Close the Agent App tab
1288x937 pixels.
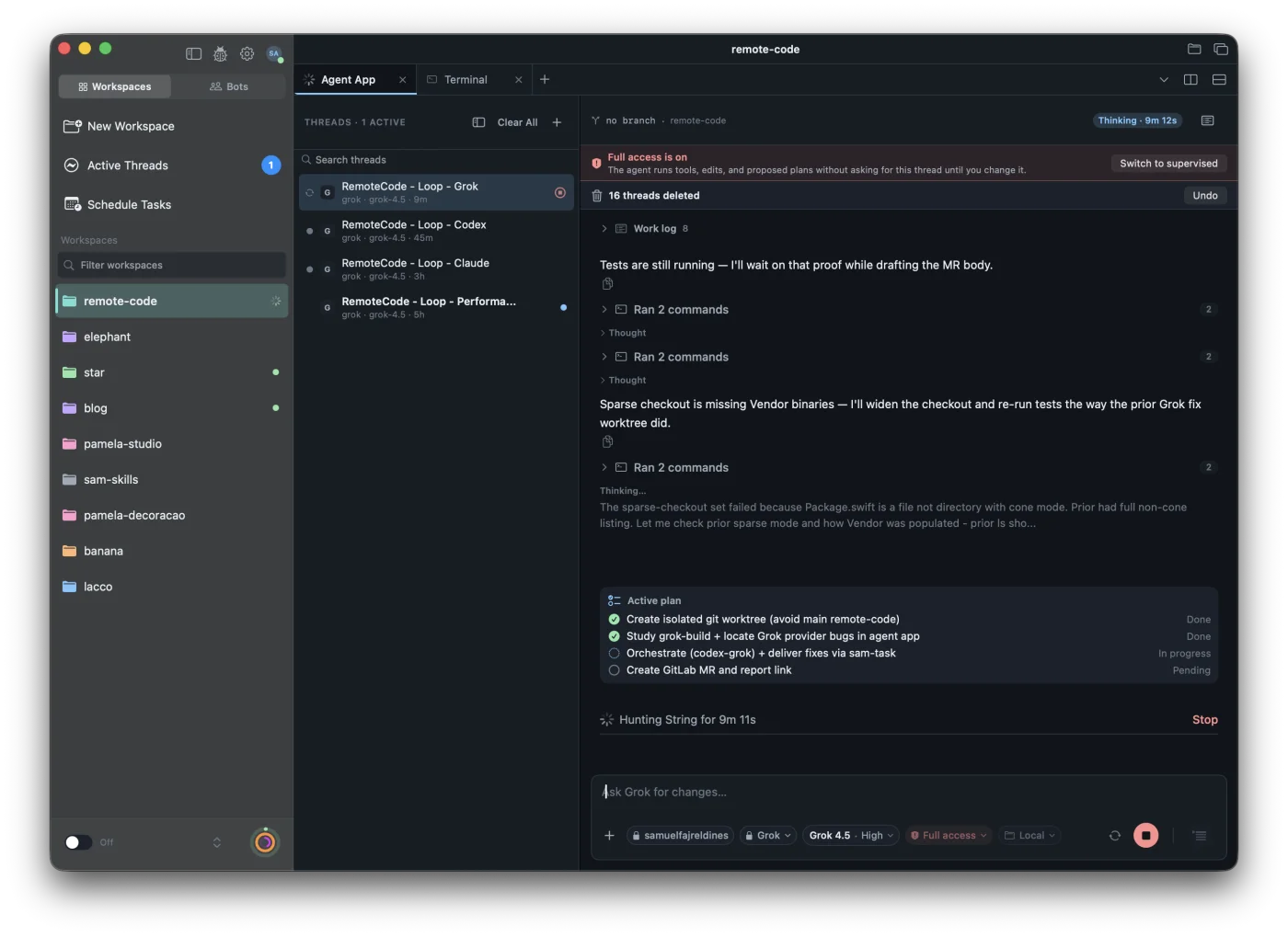[x=402, y=80]
